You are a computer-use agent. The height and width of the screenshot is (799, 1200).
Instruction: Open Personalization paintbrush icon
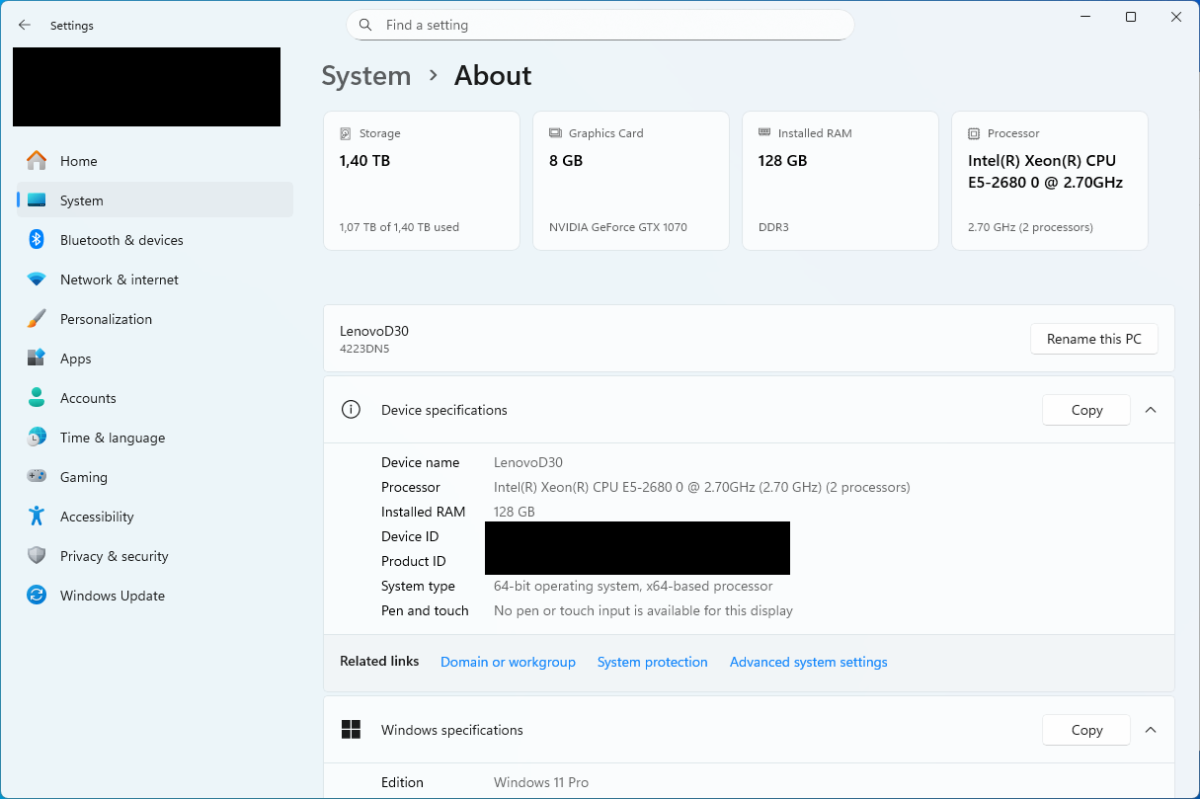37,319
